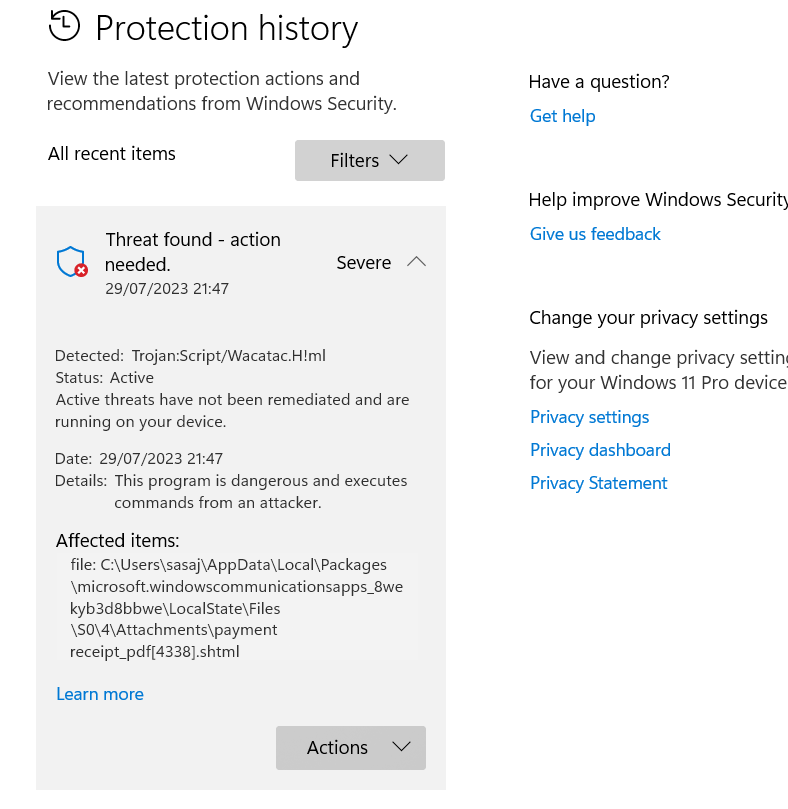Click the Actions chevron arrow
788x809 pixels.
coord(401,747)
